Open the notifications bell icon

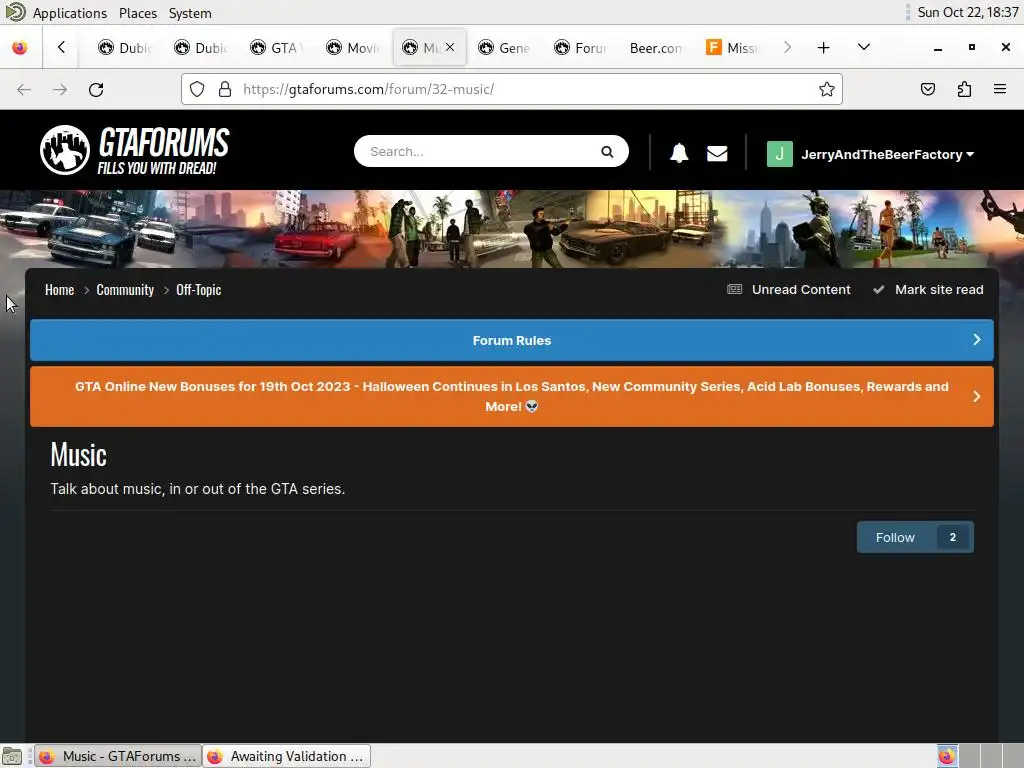tap(679, 153)
